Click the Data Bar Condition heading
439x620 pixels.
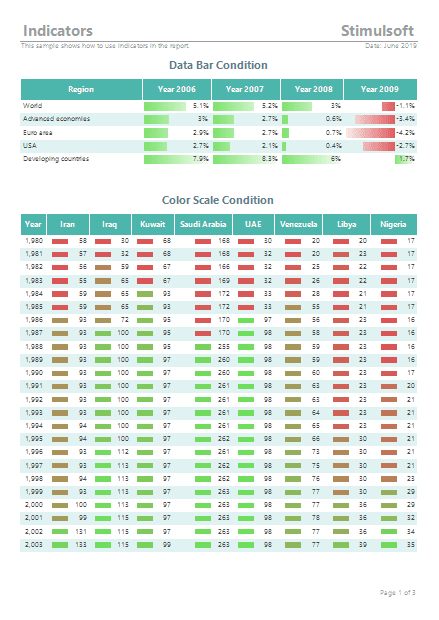click(x=218, y=65)
